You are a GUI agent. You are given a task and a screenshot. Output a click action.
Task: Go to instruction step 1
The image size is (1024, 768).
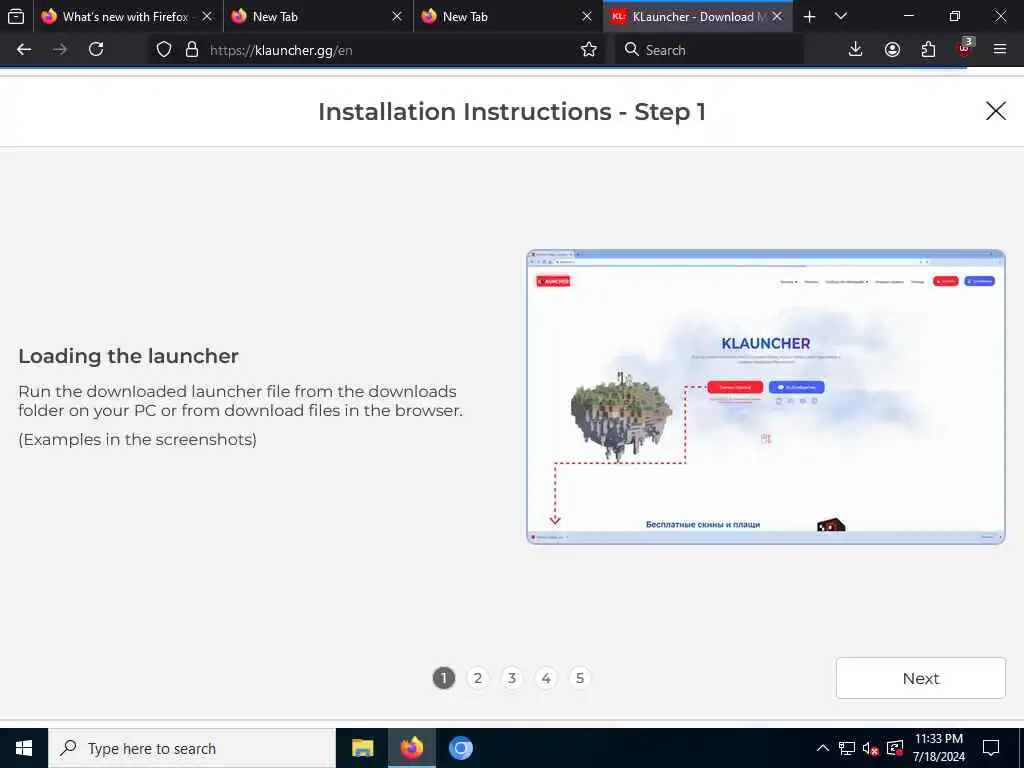pyautogui.click(x=443, y=679)
